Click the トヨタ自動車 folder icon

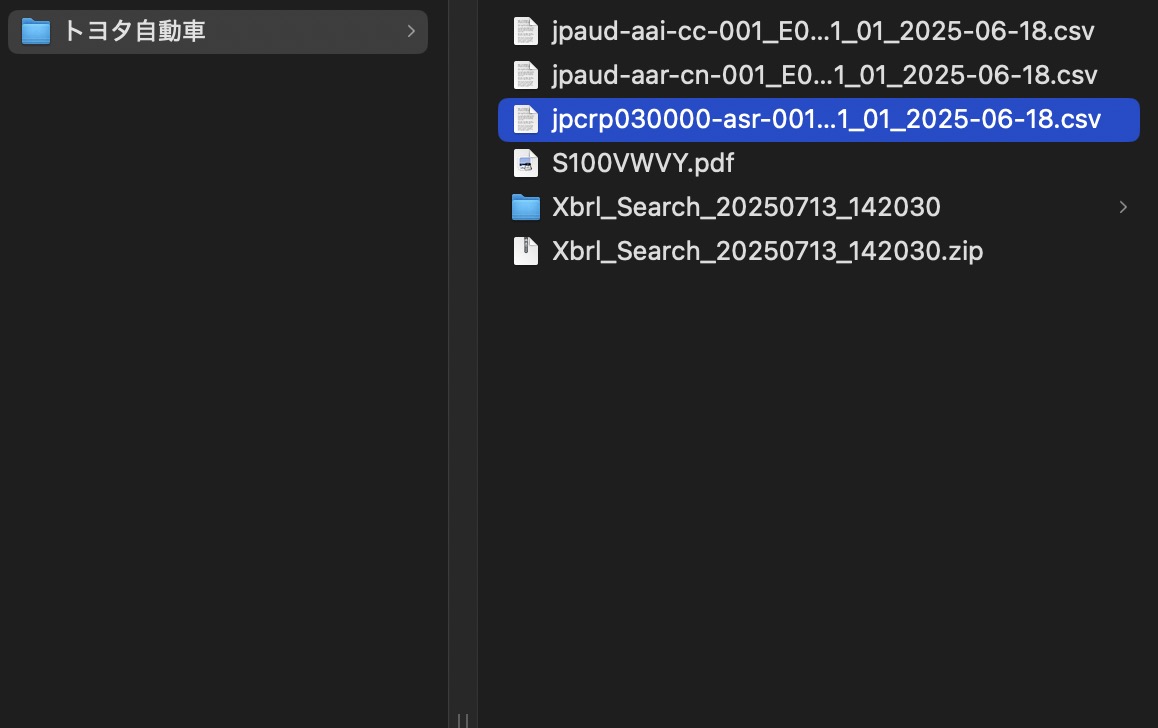[36, 32]
